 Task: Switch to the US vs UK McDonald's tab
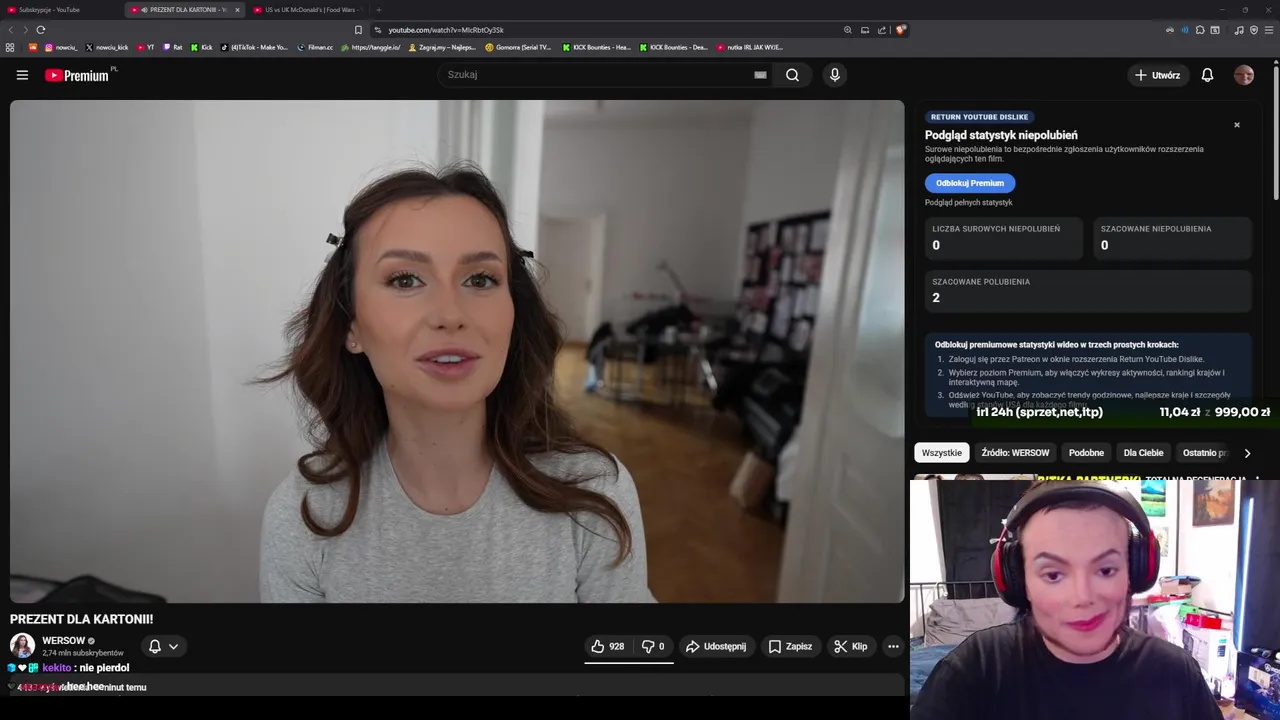click(306, 10)
